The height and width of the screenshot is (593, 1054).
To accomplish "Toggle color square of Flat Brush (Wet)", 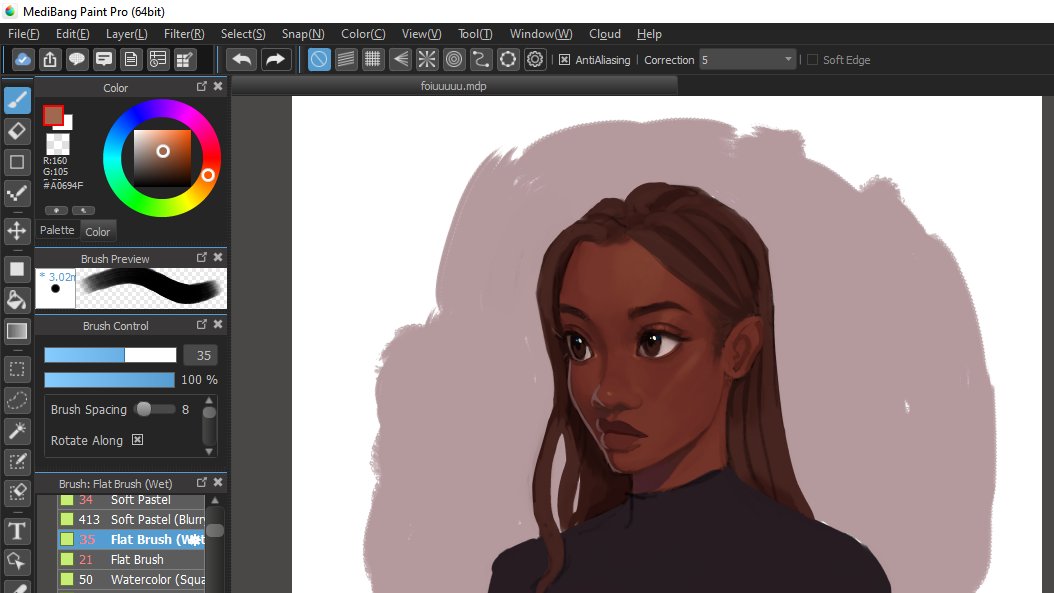I will click(x=67, y=539).
